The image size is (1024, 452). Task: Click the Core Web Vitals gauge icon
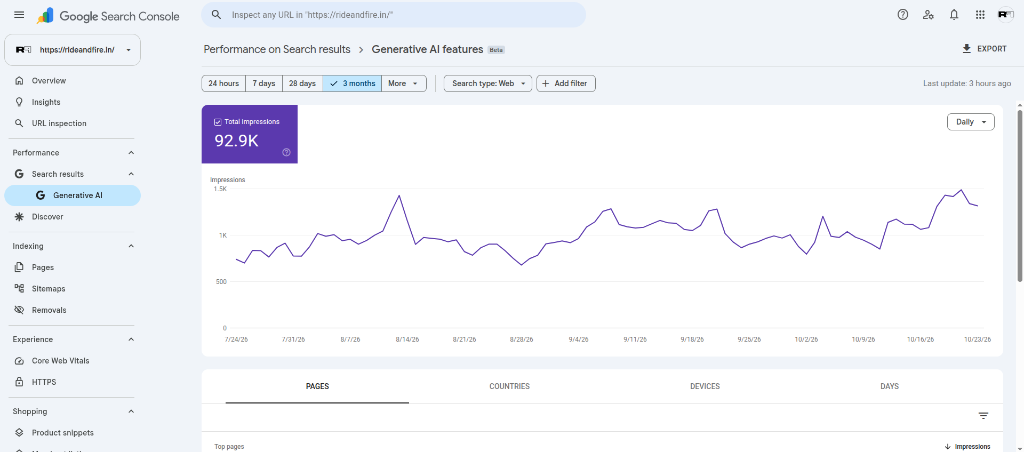point(19,361)
